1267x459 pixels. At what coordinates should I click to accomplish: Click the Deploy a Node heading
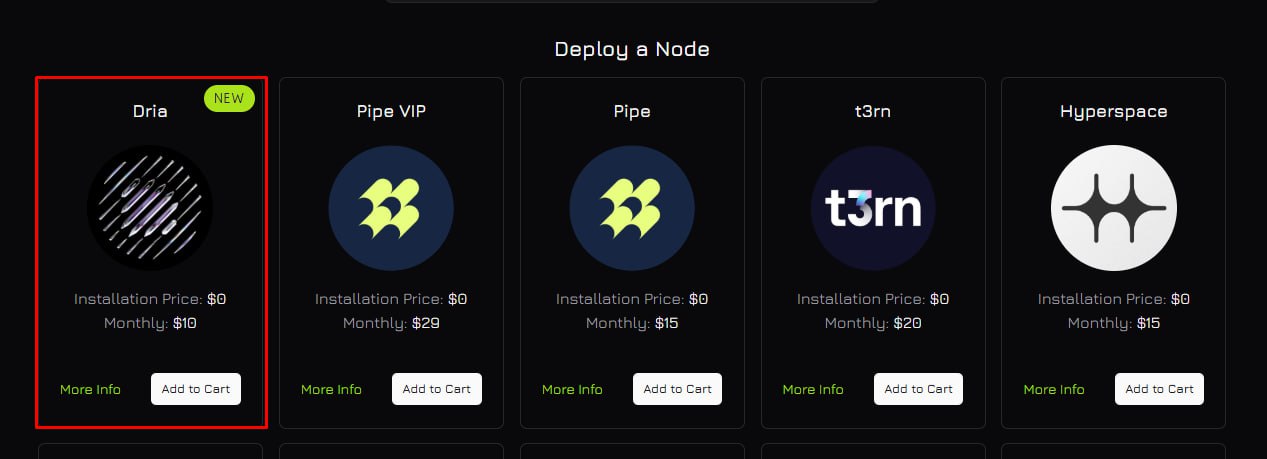pos(632,49)
